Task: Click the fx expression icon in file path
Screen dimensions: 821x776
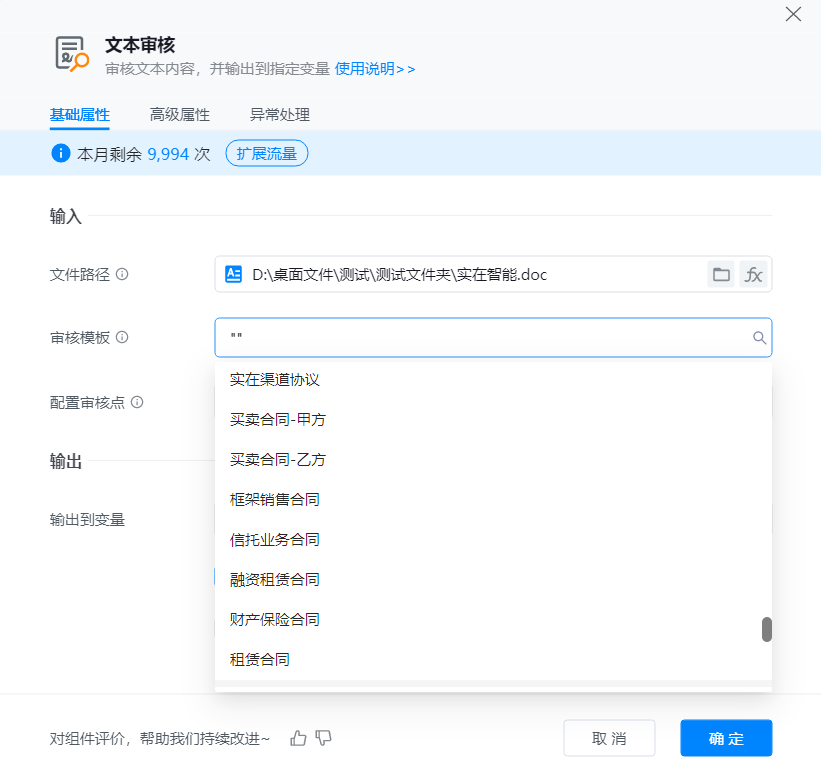Action: point(753,274)
